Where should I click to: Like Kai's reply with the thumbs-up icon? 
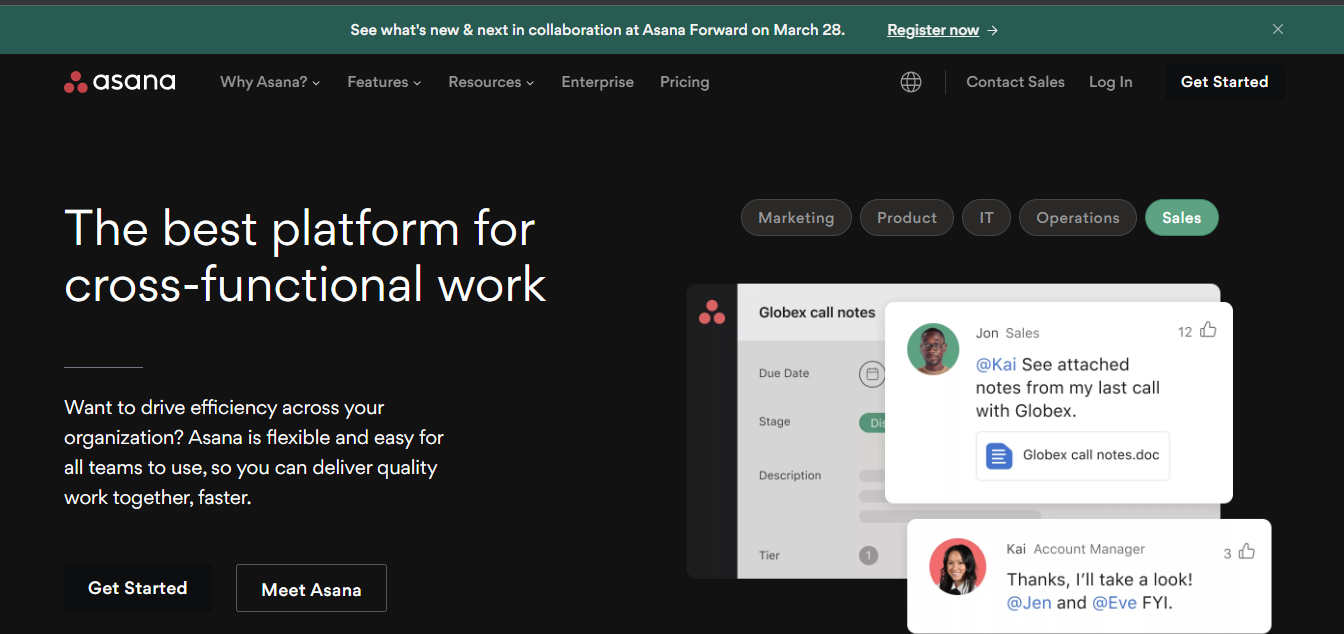pos(1246,551)
